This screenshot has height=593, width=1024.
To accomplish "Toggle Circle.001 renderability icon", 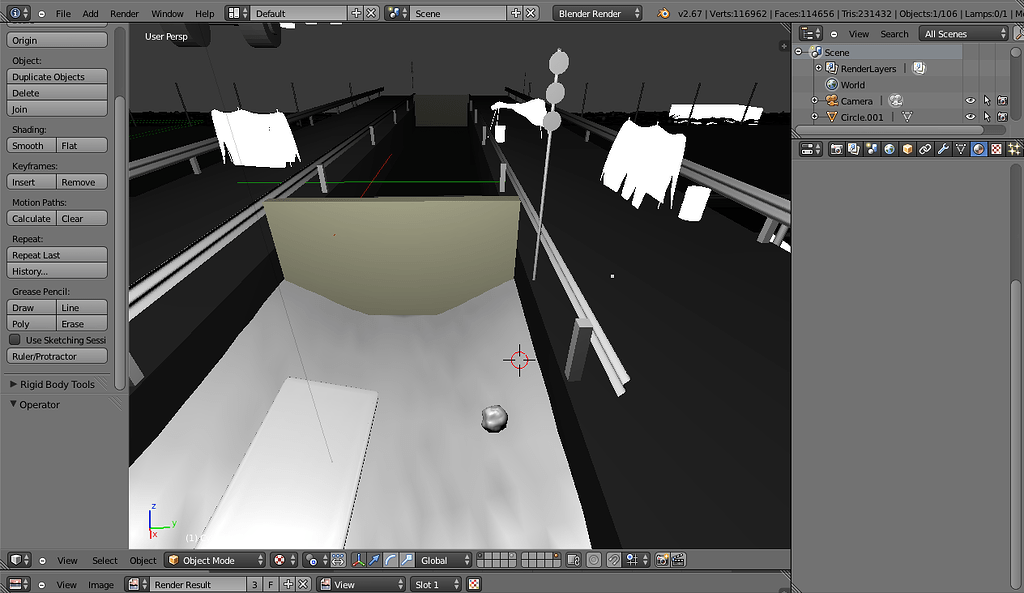I will click(x=1002, y=117).
